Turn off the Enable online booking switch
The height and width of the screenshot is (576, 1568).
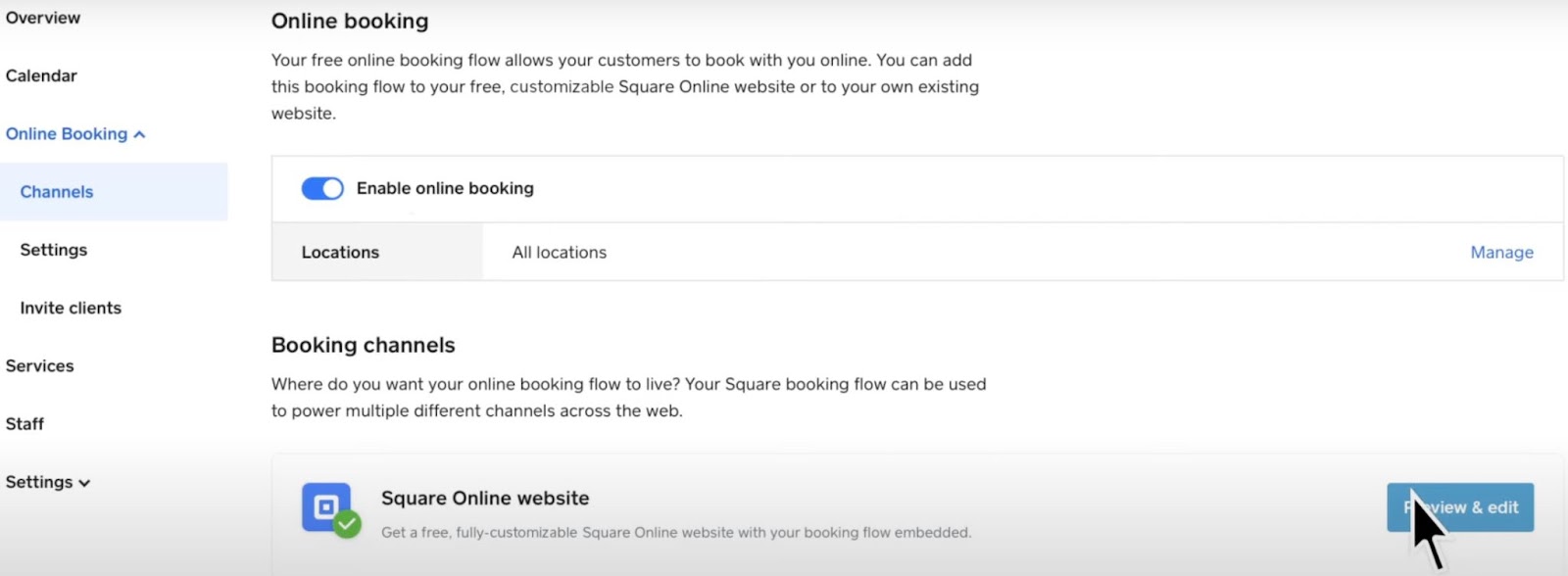click(x=322, y=188)
